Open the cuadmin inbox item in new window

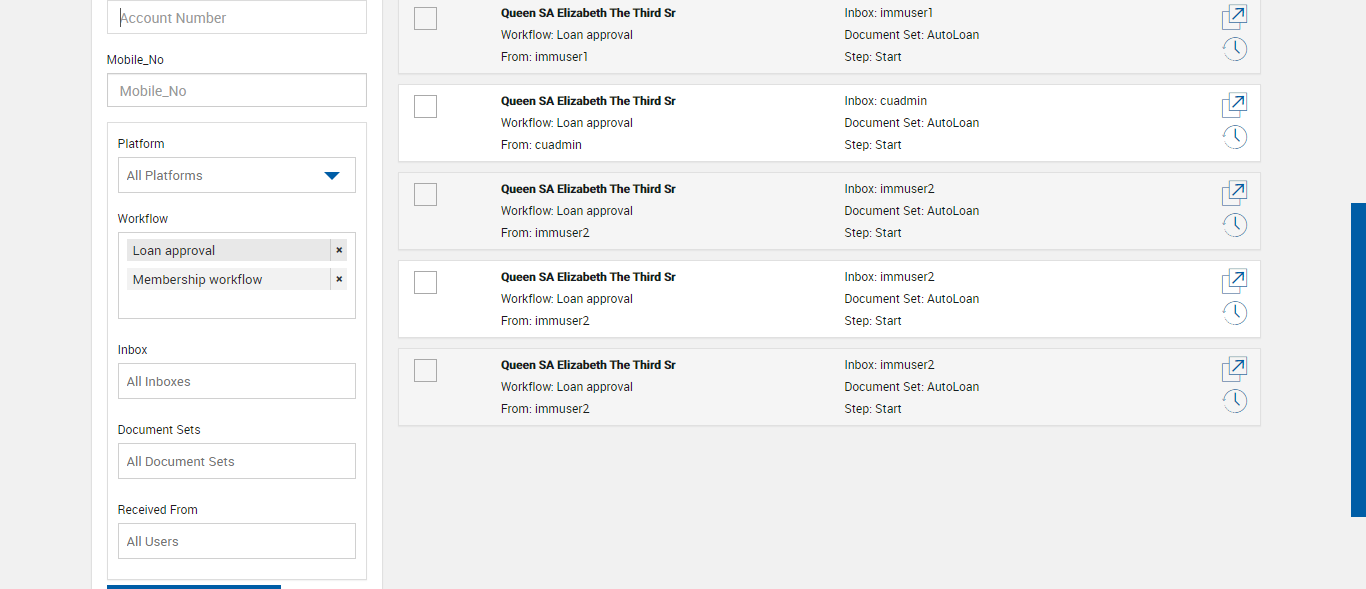click(x=1235, y=105)
